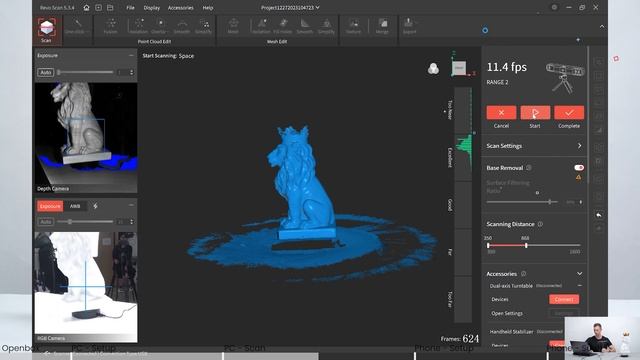Select mesh Isolation tool
Screen dimensions: 640x360
(x=261, y=27)
